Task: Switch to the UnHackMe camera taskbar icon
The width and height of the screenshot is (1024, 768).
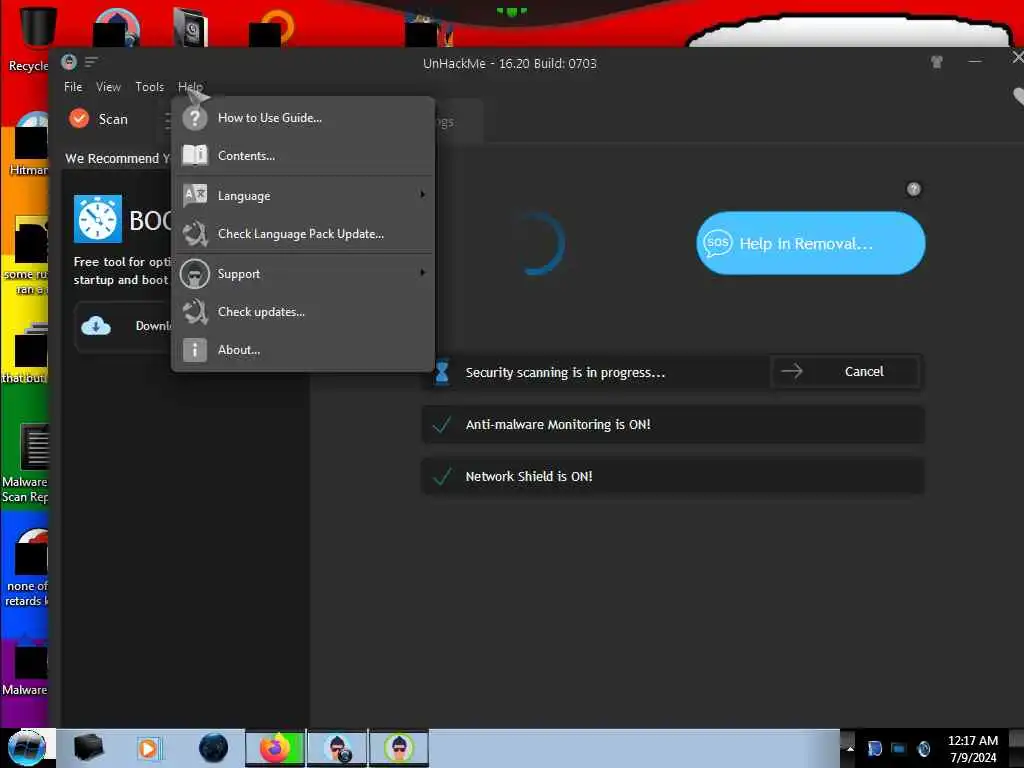Action: coord(338,748)
